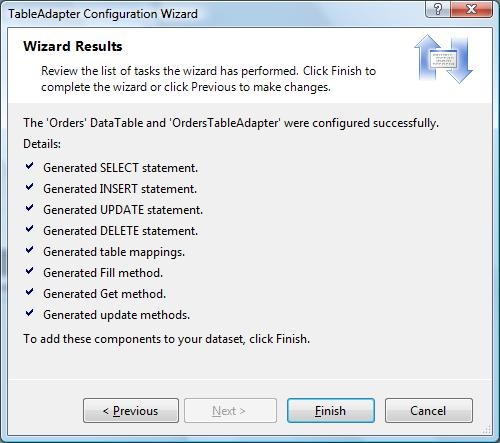Click checkmark beside Generated INSERT statement
The width and height of the screenshot is (500, 443).
(x=29, y=187)
